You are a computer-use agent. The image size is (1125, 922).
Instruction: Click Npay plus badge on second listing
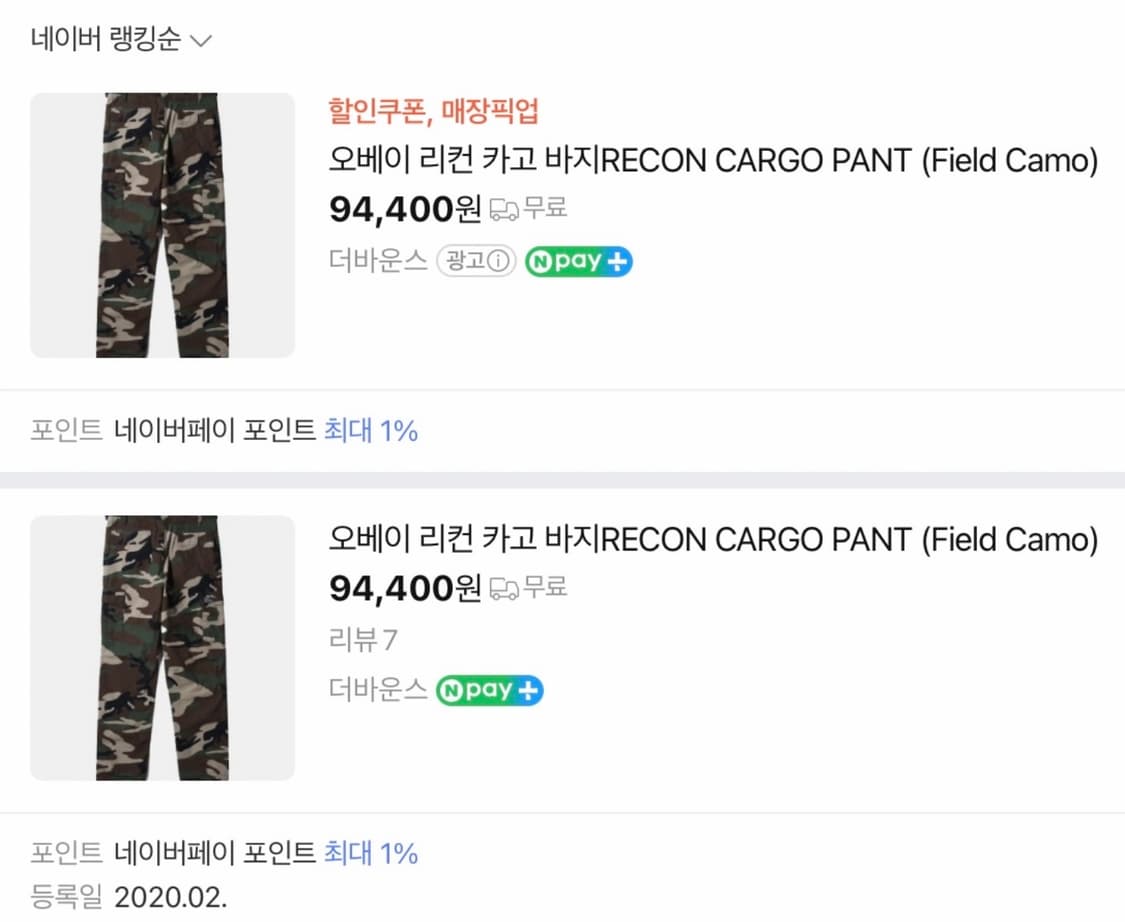pyautogui.click(x=489, y=690)
